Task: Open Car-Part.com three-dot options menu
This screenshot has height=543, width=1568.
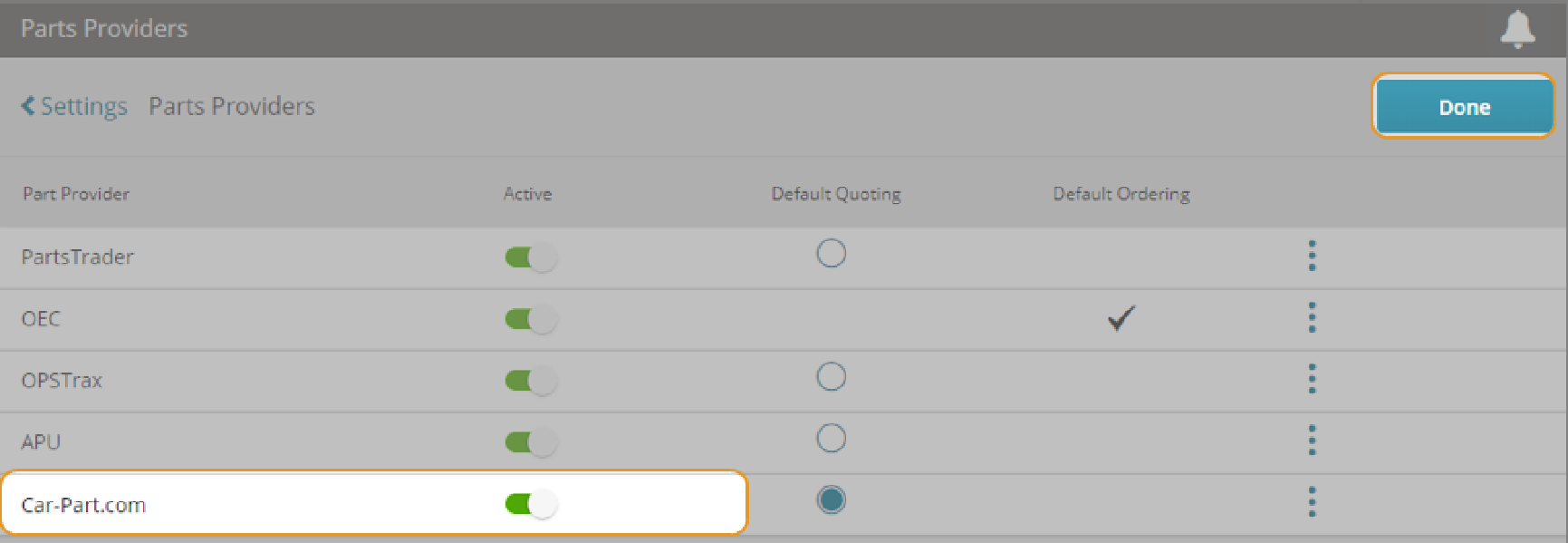Action: [1312, 501]
